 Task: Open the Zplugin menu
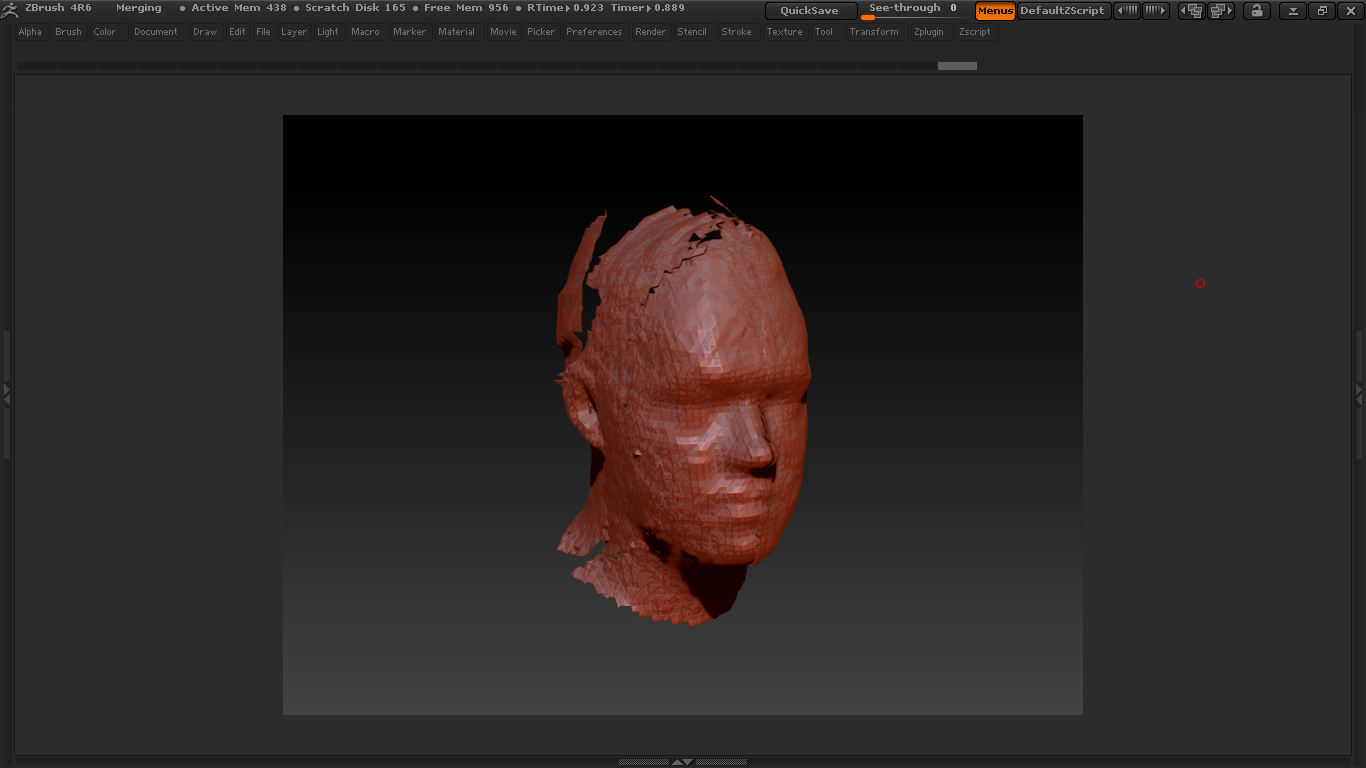pyautogui.click(x=928, y=32)
